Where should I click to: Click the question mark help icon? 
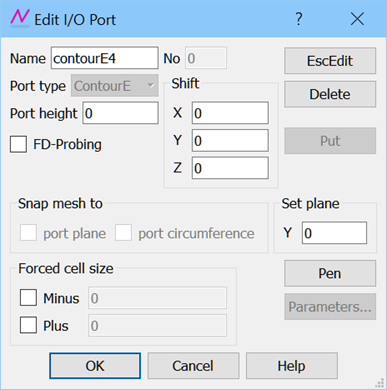(299, 19)
